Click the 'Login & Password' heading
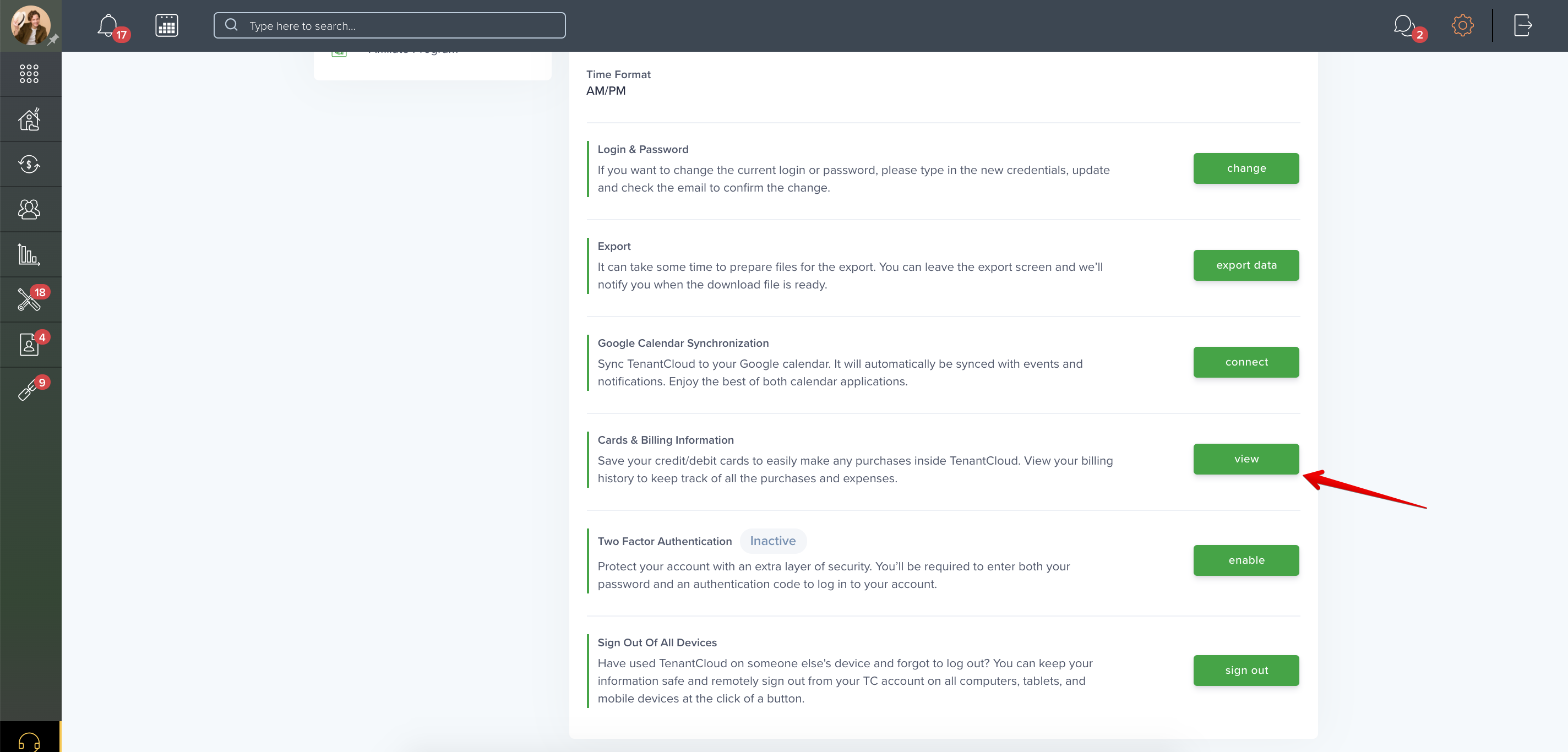The width and height of the screenshot is (1568, 752). point(643,149)
